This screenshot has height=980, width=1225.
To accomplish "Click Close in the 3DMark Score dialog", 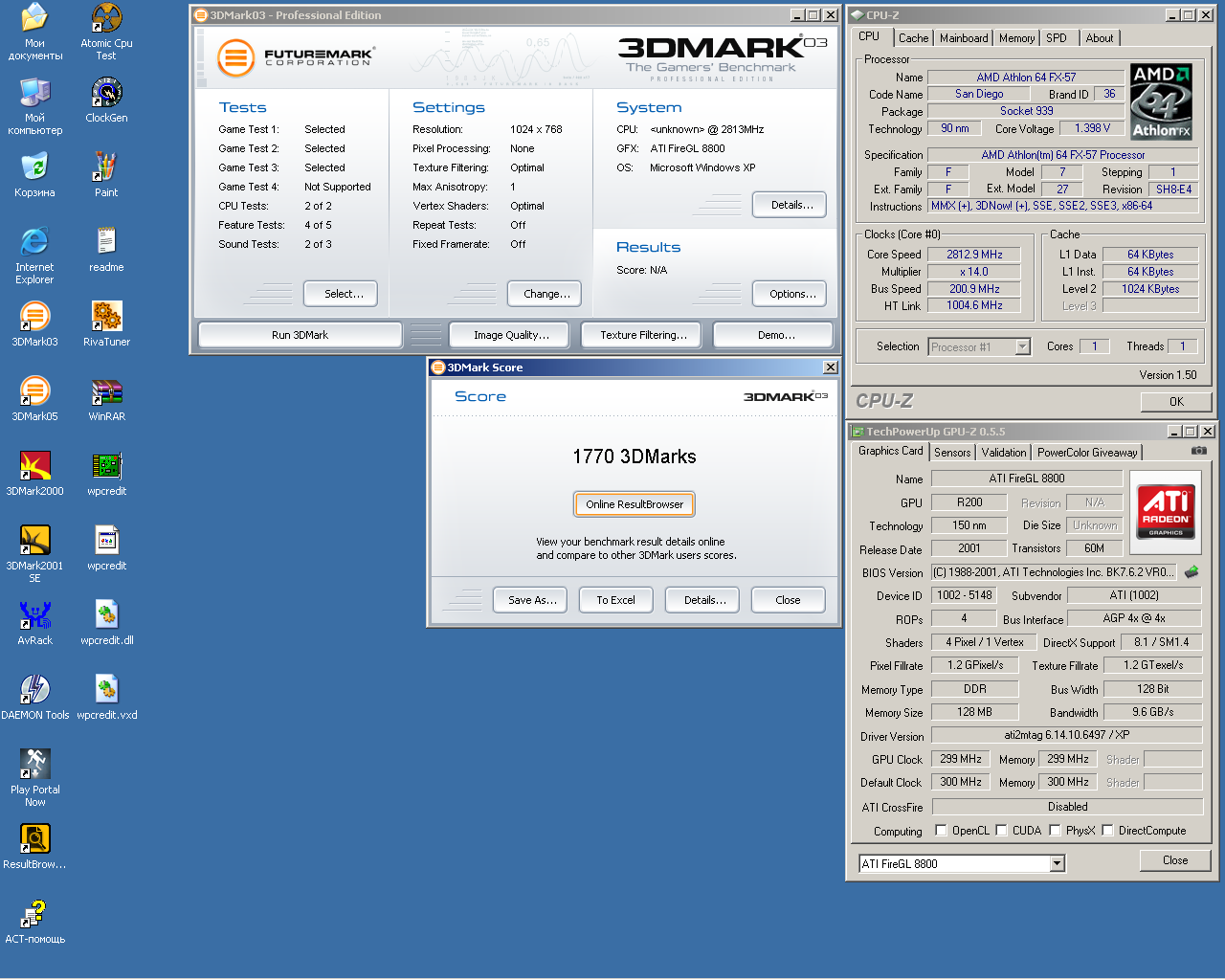I will pyautogui.click(x=788, y=600).
